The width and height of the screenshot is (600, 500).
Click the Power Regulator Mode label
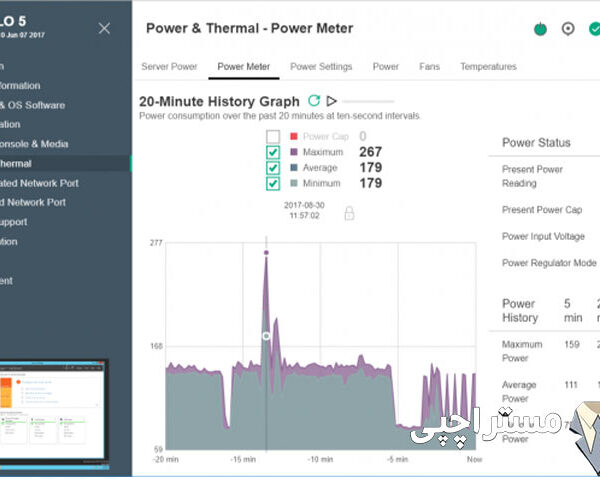point(549,263)
